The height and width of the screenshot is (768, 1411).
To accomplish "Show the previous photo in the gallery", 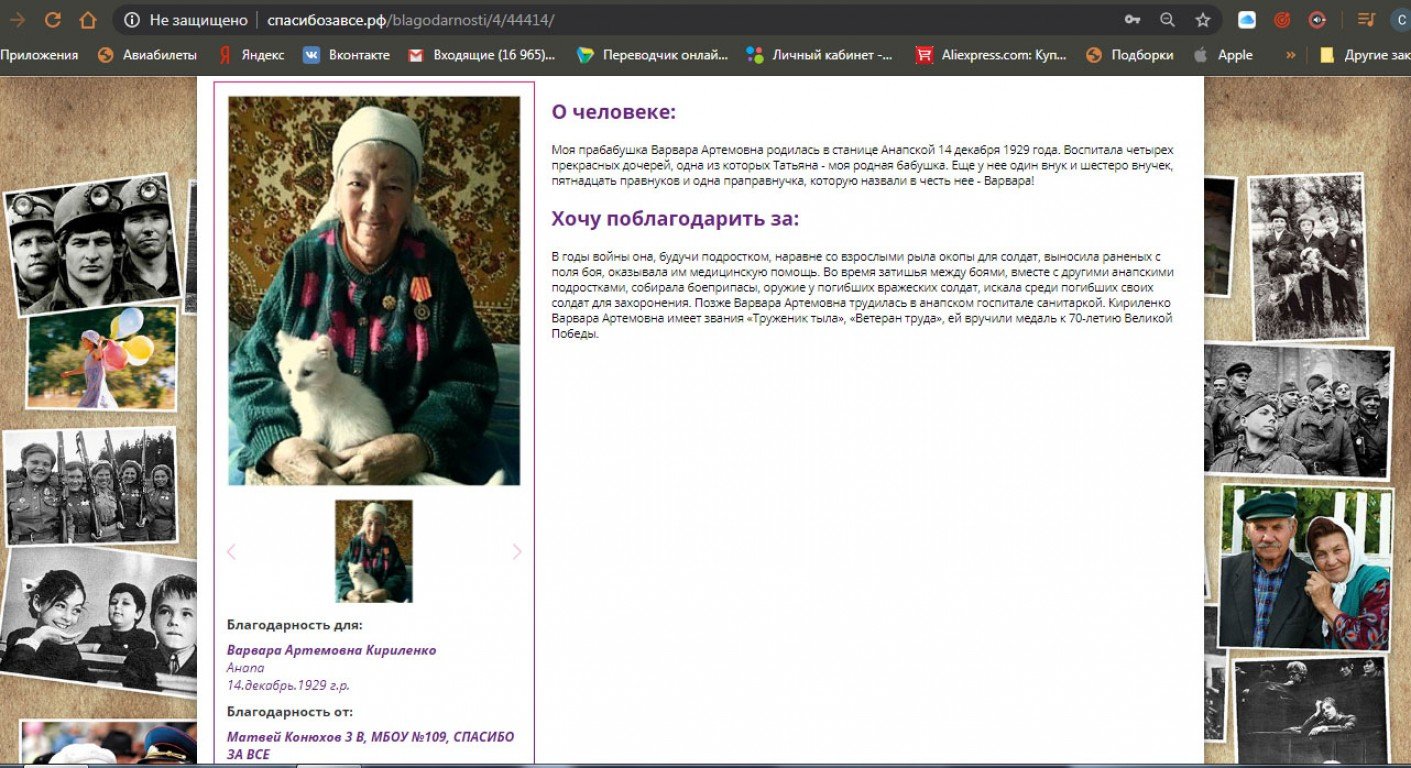I will pyautogui.click(x=231, y=551).
